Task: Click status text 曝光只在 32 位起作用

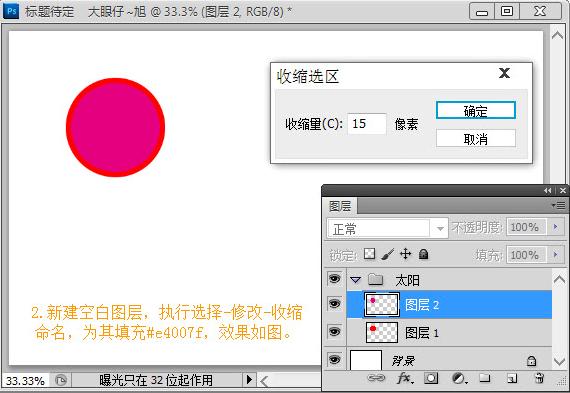Action: click(156, 380)
